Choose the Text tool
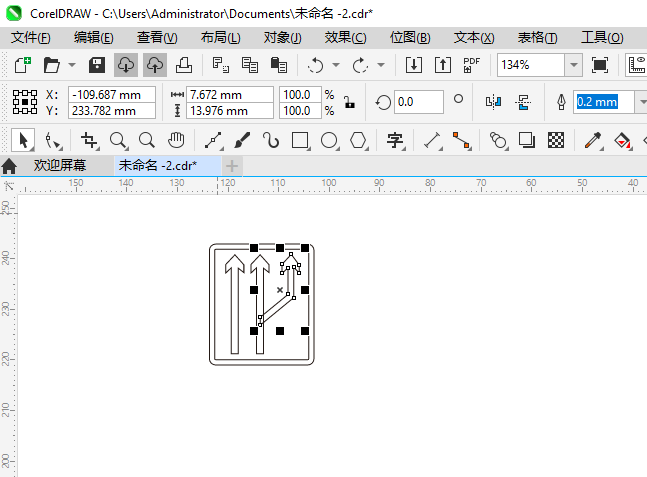This screenshot has width=647, height=477. pos(395,140)
